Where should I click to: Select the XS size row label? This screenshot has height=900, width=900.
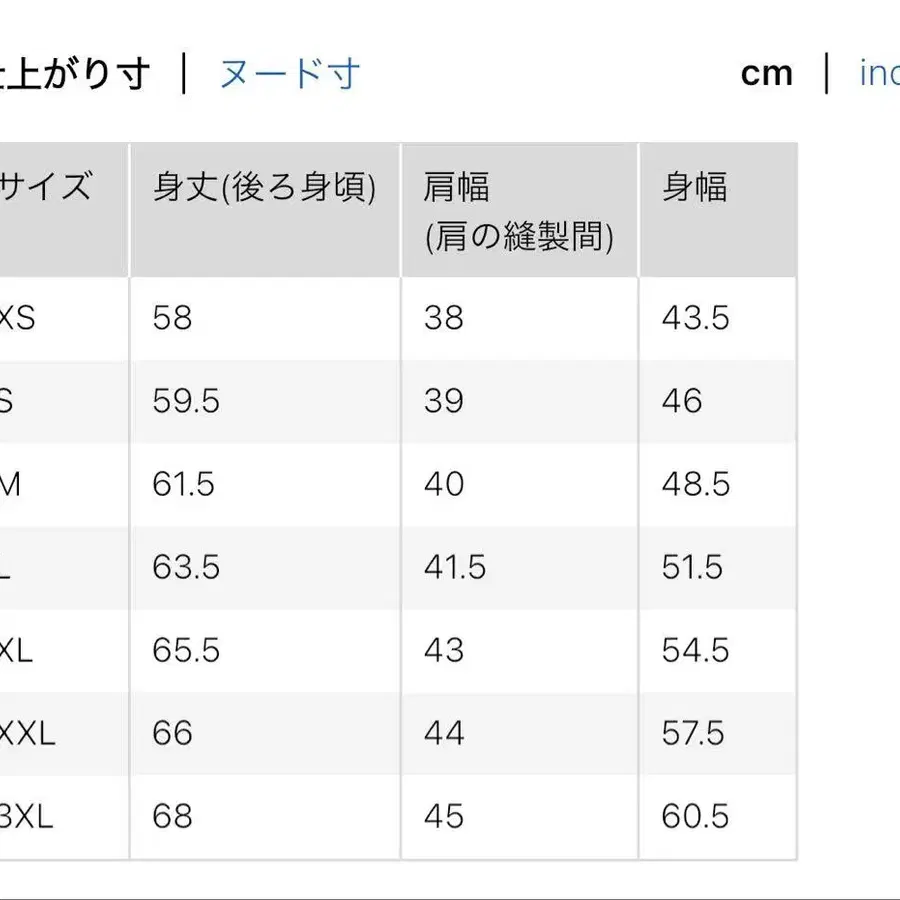pyautogui.click(x=20, y=318)
